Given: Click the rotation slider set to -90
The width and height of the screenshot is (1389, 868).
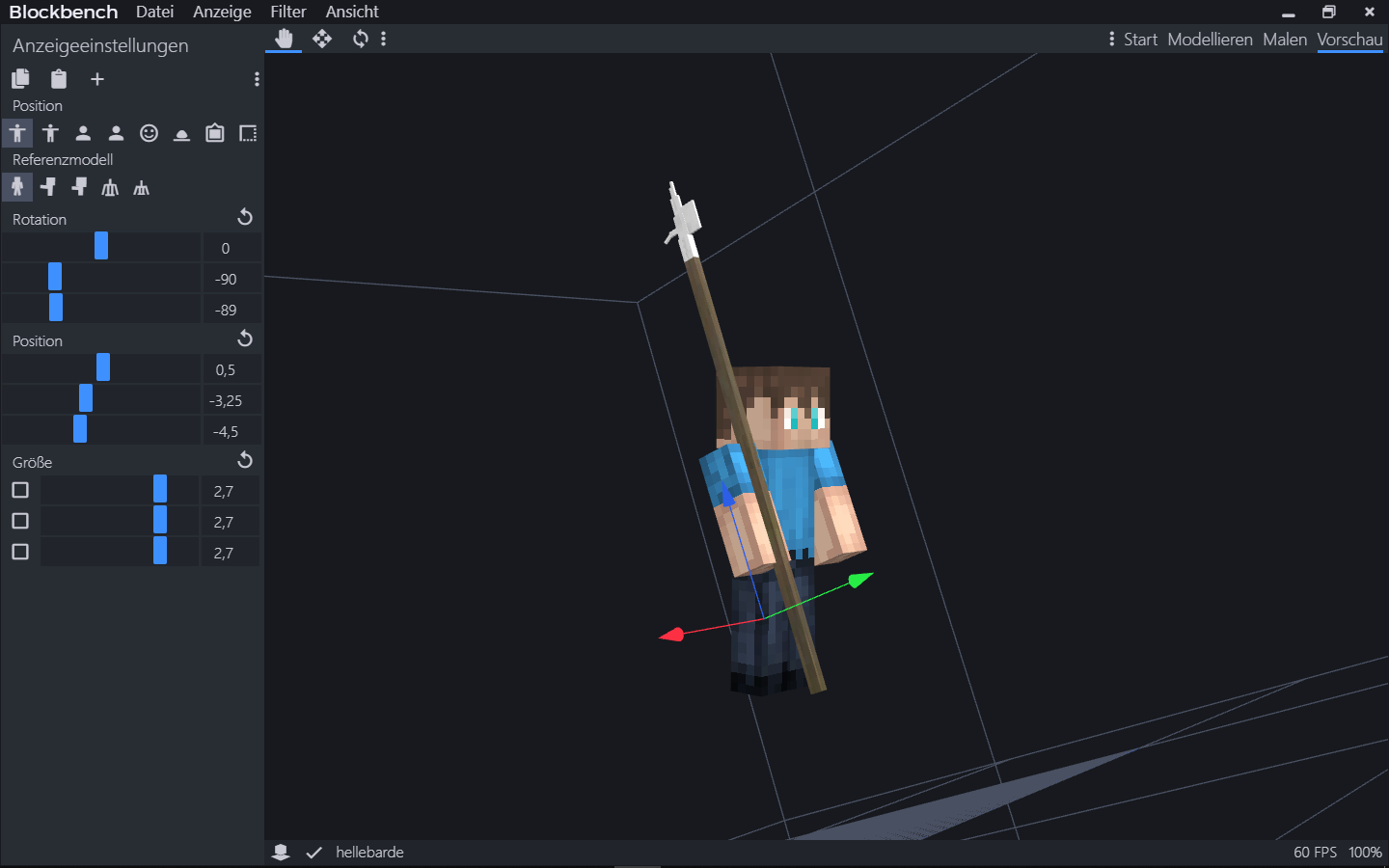Looking at the screenshot, I should [x=101, y=278].
